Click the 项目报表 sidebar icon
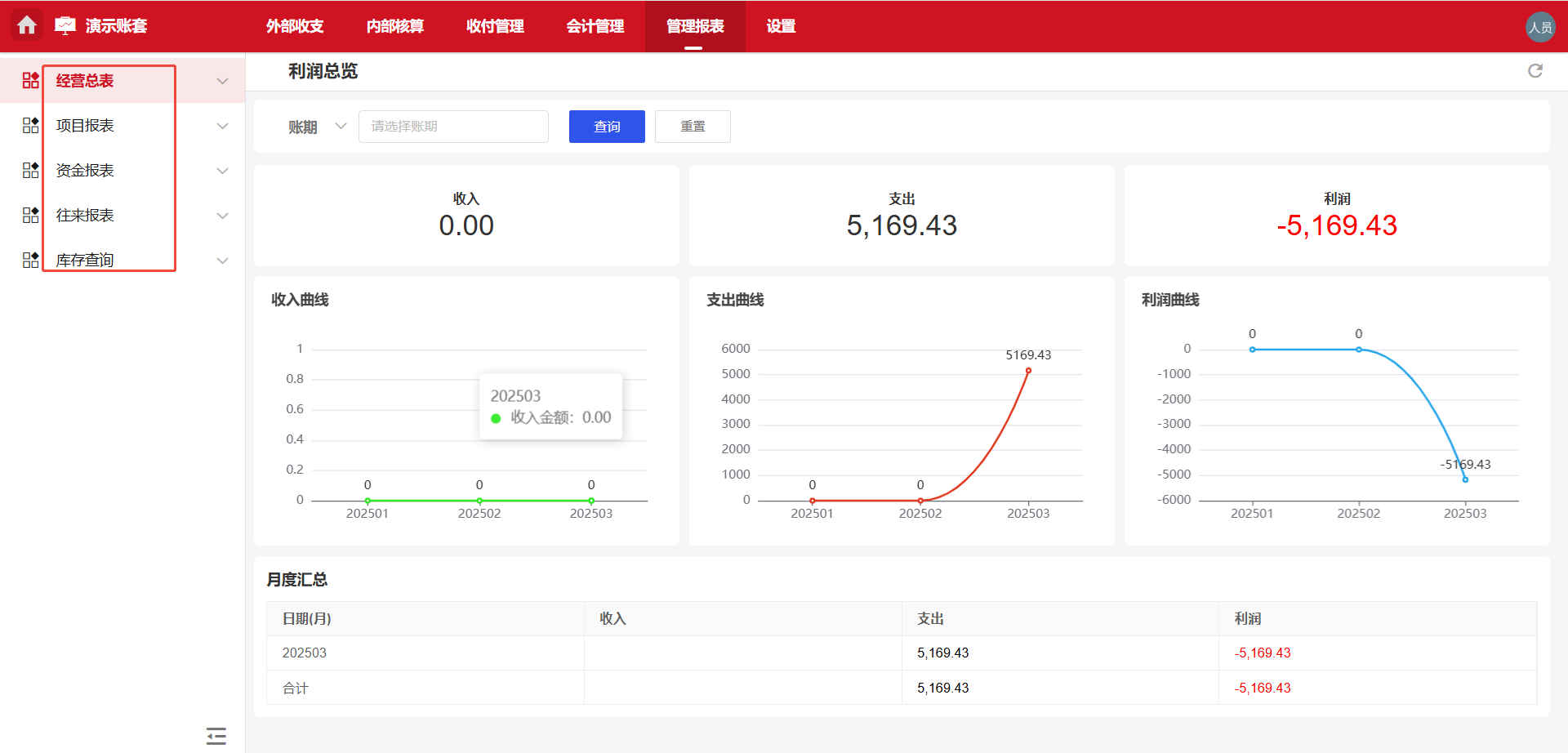 coord(29,125)
